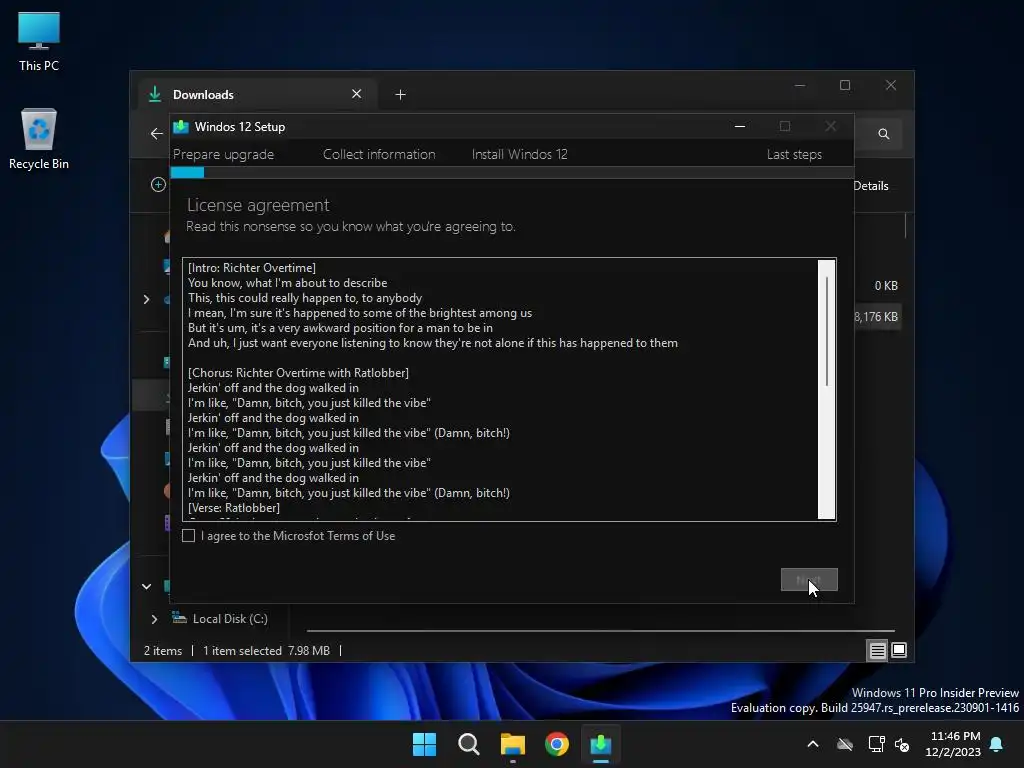Close the Downloads tab in File Explorer
This screenshot has width=1024, height=768.
[357, 94]
